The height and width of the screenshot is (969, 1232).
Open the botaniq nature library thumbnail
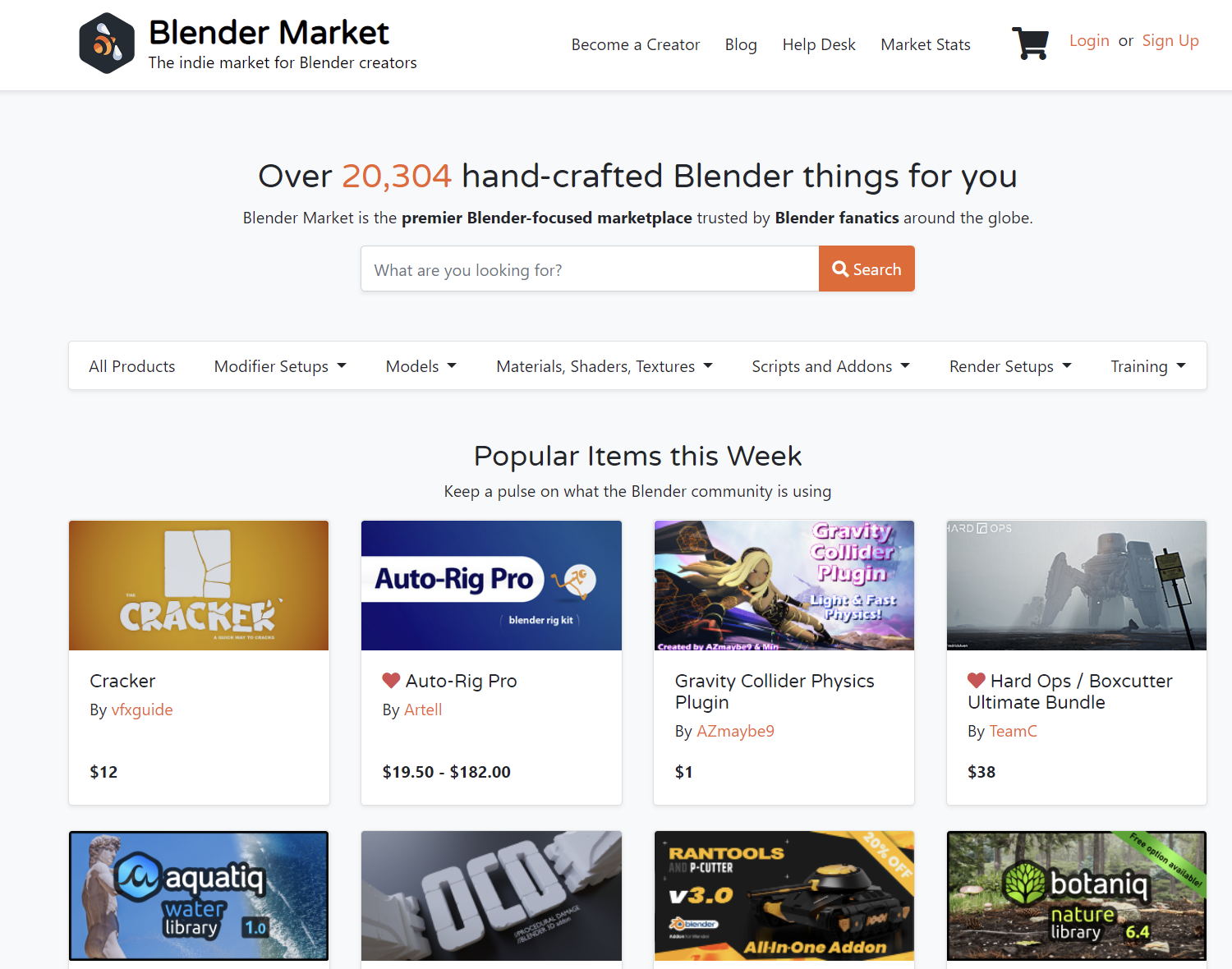1077,896
